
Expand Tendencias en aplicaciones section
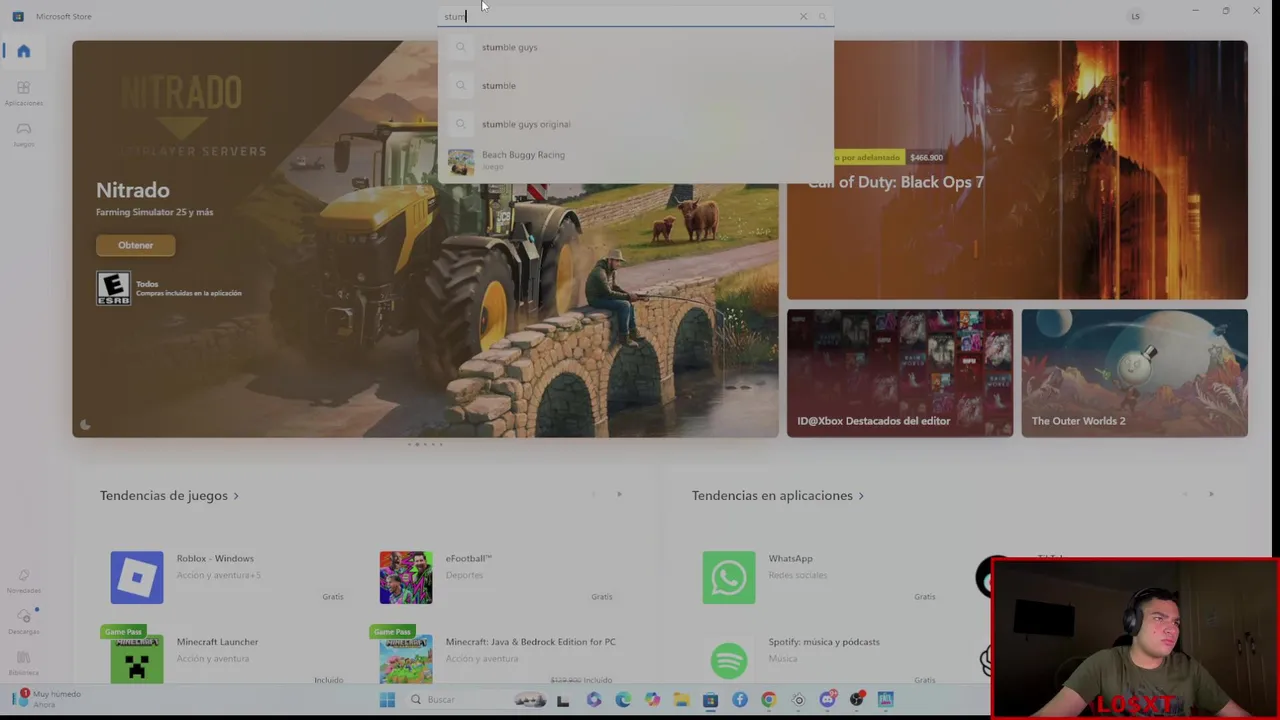tap(777, 495)
